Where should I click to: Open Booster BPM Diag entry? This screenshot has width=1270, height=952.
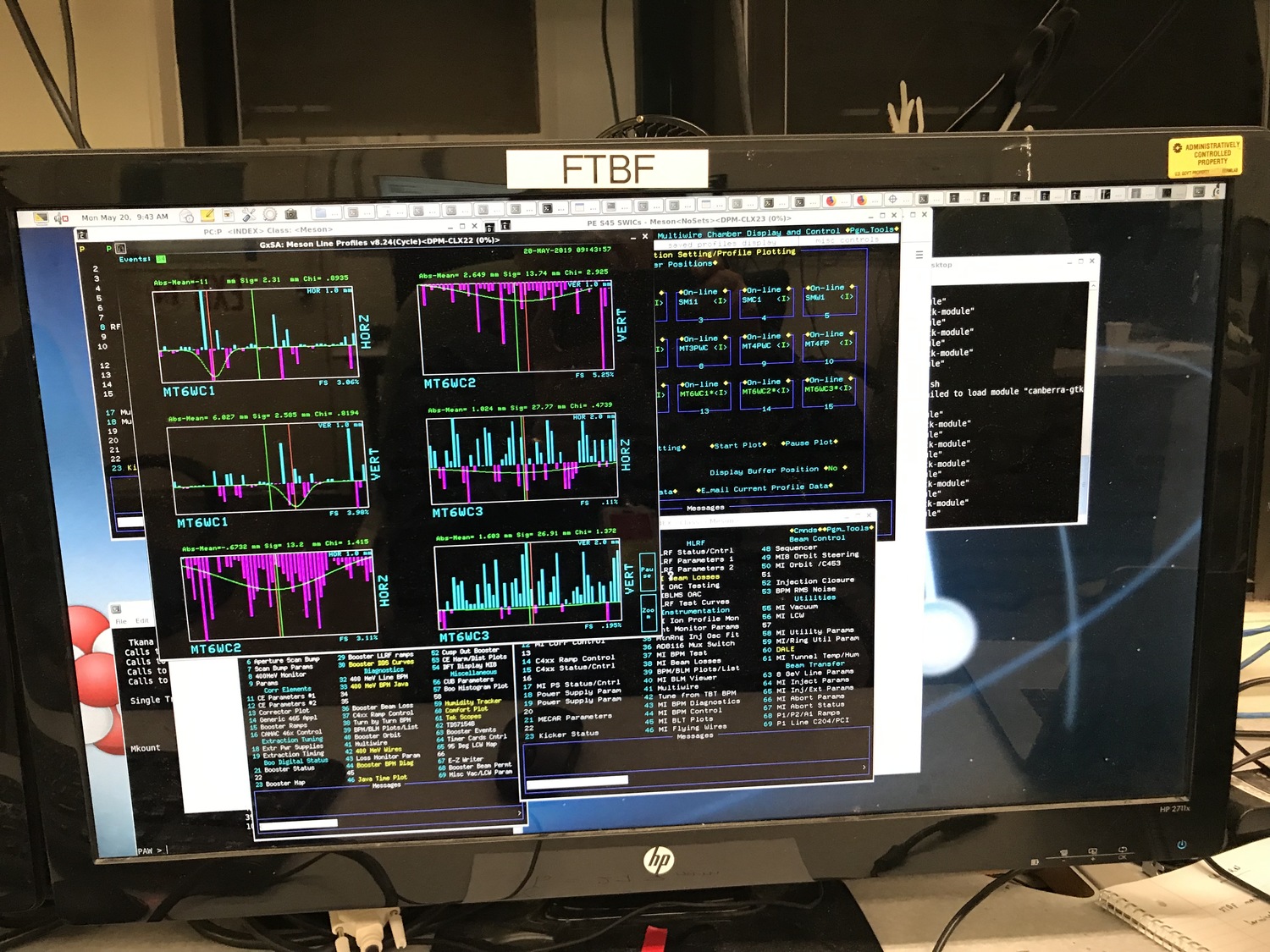click(385, 764)
